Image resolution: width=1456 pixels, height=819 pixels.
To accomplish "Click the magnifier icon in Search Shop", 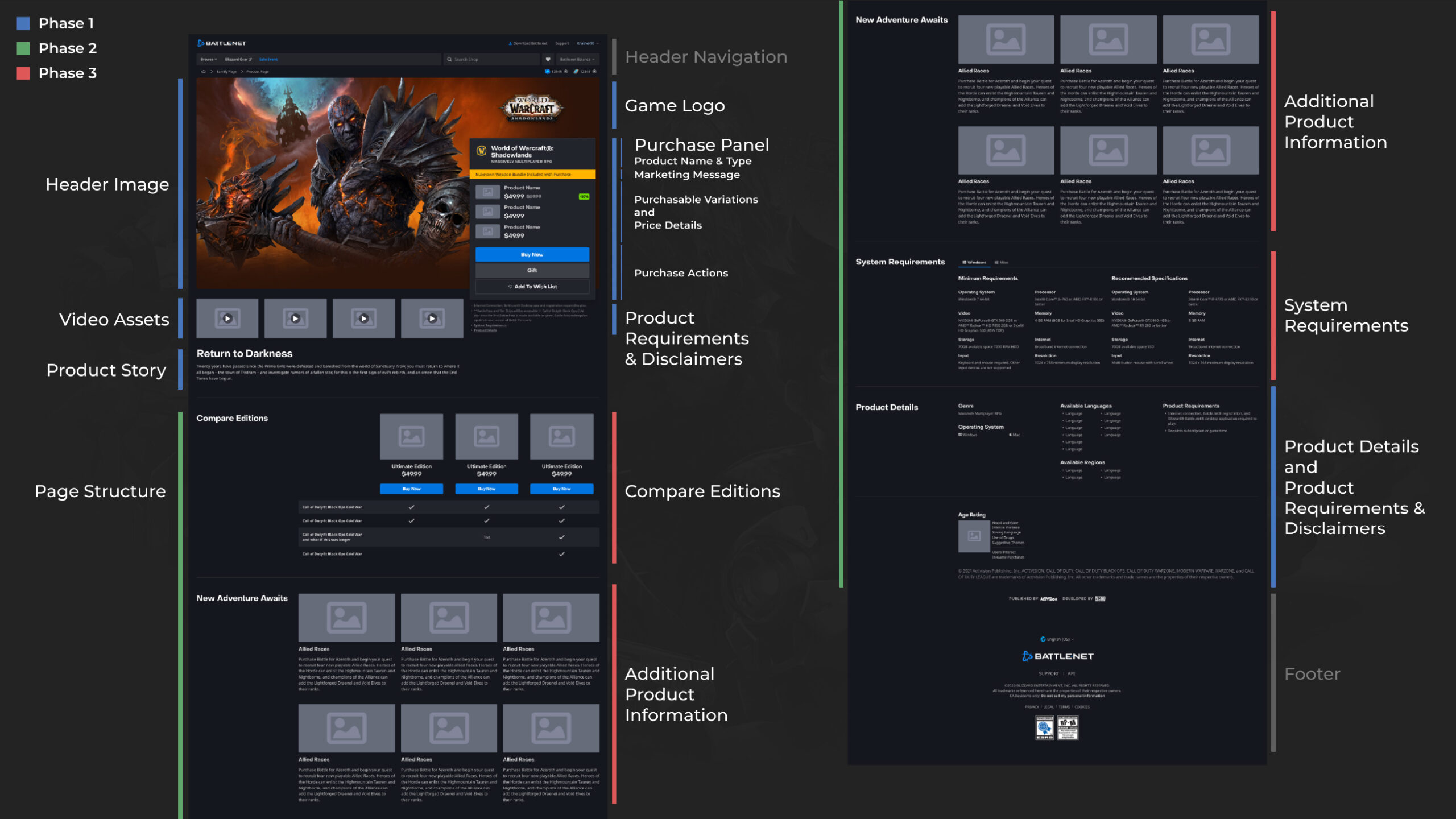I will 449,59.
